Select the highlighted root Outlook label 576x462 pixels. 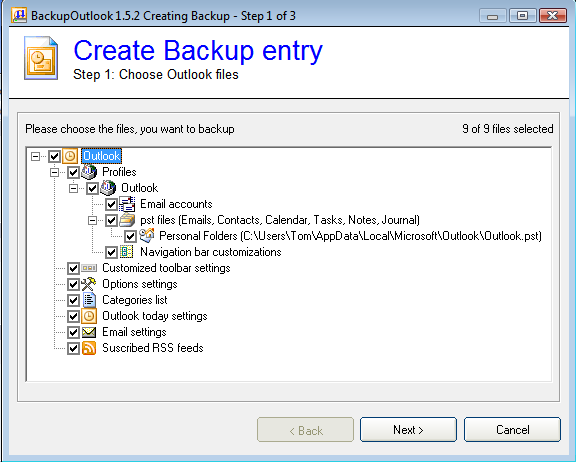(101, 156)
